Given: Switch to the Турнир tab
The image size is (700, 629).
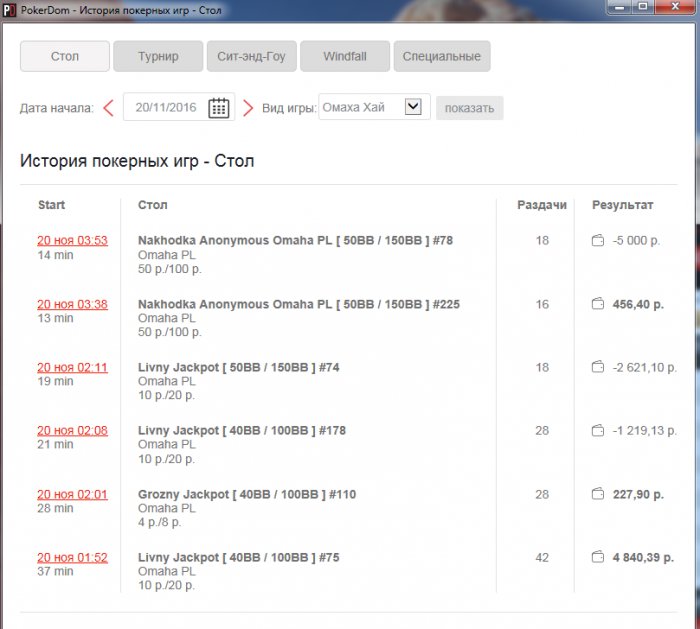Looking at the screenshot, I should click(x=158, y=56).
